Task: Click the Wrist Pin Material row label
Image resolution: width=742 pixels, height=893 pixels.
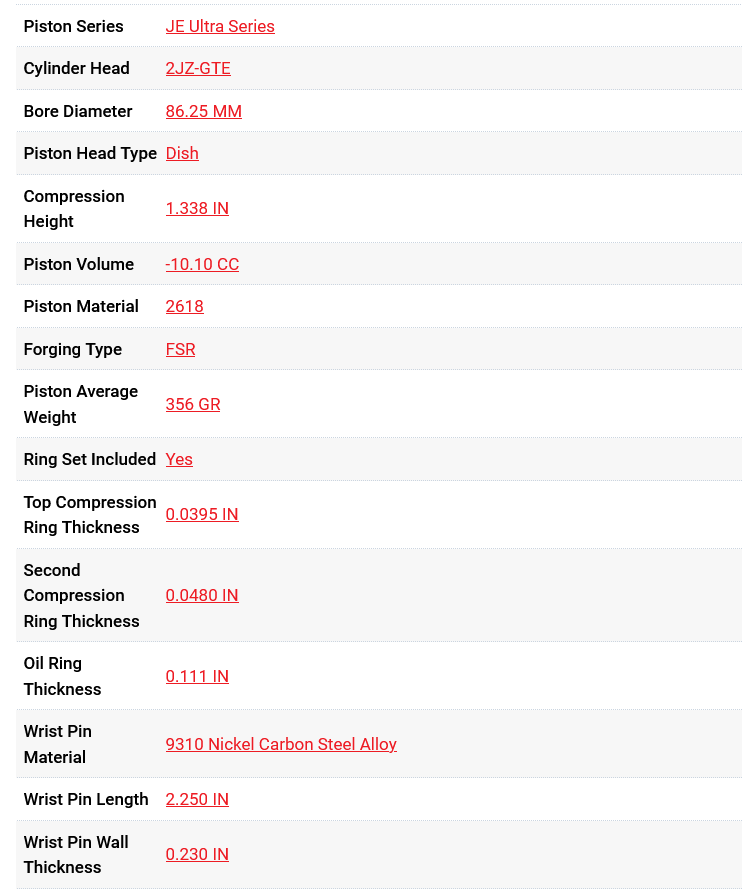Action: 58,744
